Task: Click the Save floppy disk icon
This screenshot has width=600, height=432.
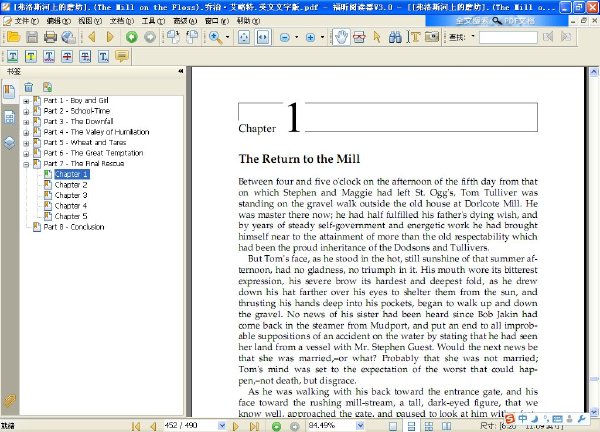Action: click(x=32, y=37)
